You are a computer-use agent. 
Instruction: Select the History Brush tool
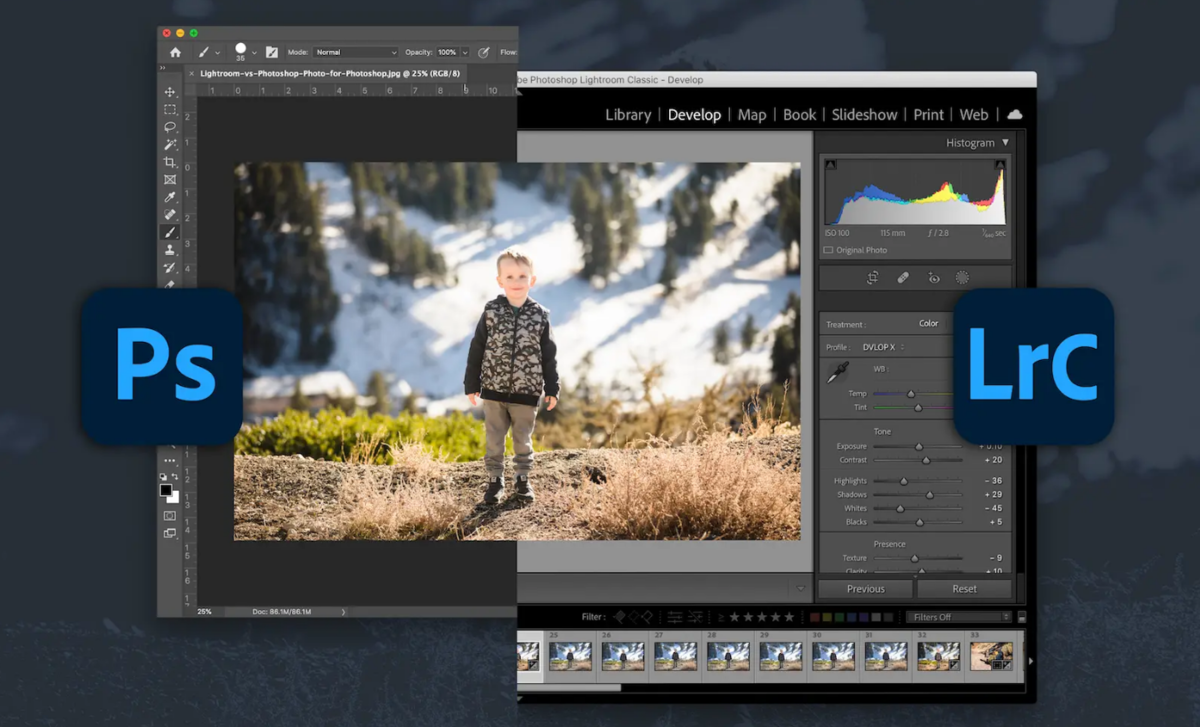pos(170,267)
